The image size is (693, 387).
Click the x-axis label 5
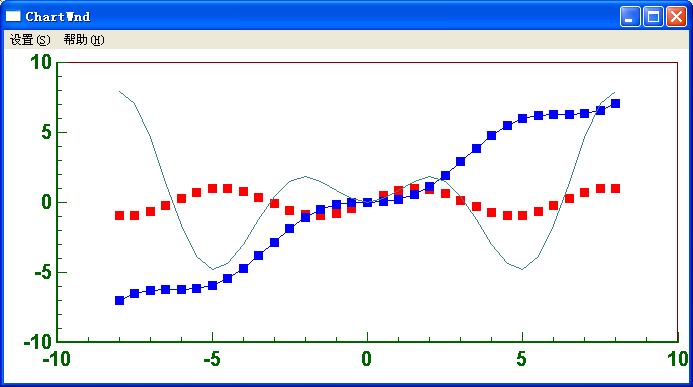tap(522, 359)
